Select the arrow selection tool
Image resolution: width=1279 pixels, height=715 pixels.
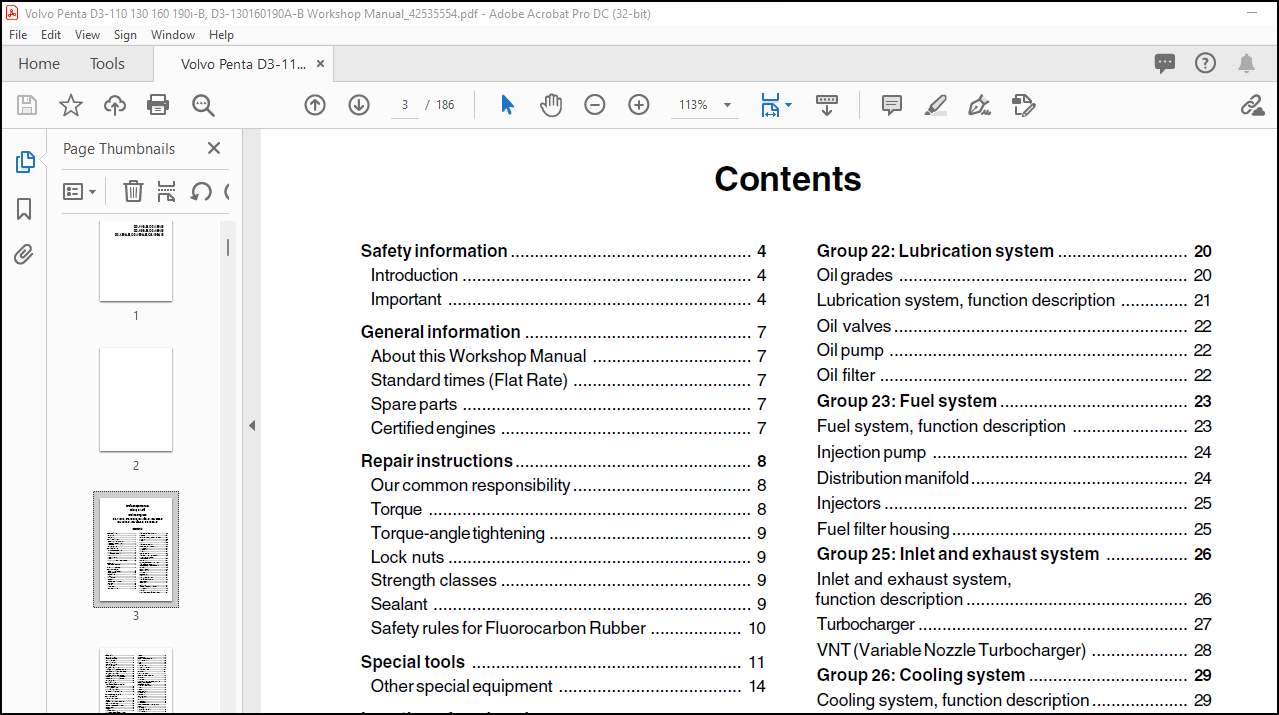(x=507, y=105)
